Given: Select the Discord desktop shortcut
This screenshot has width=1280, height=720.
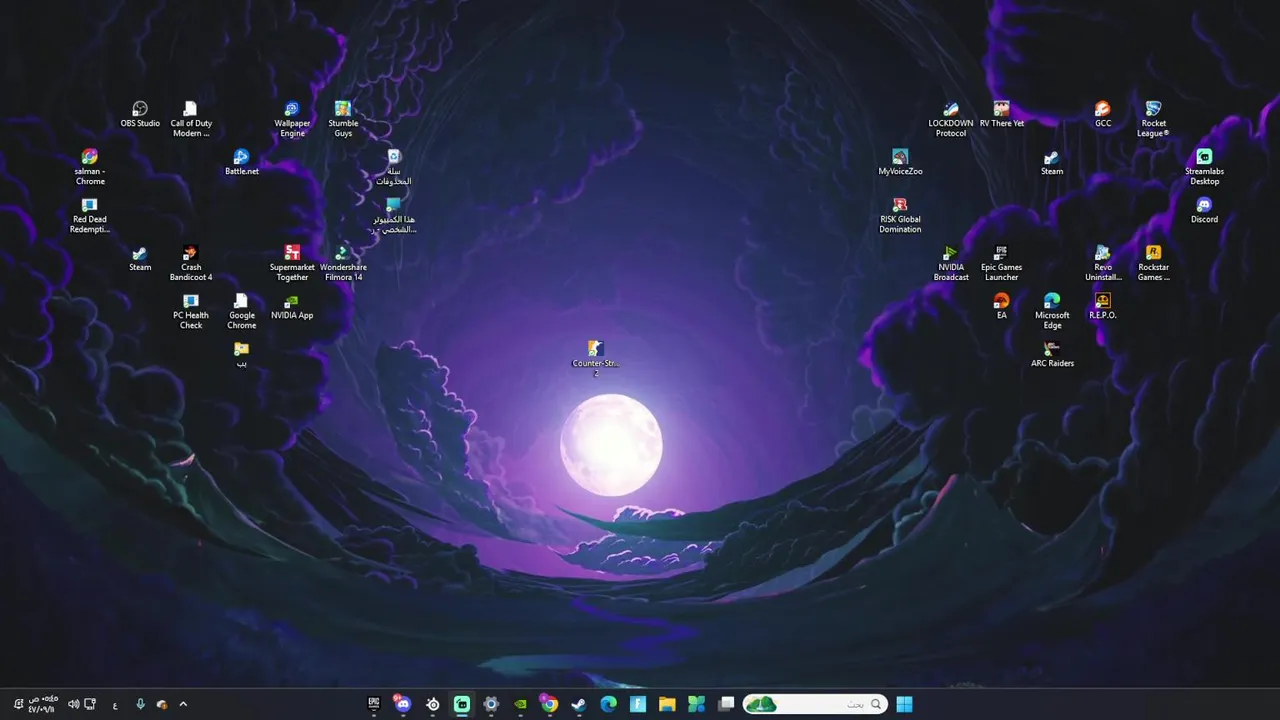Looking at the screenshot, I should 1204,210.
